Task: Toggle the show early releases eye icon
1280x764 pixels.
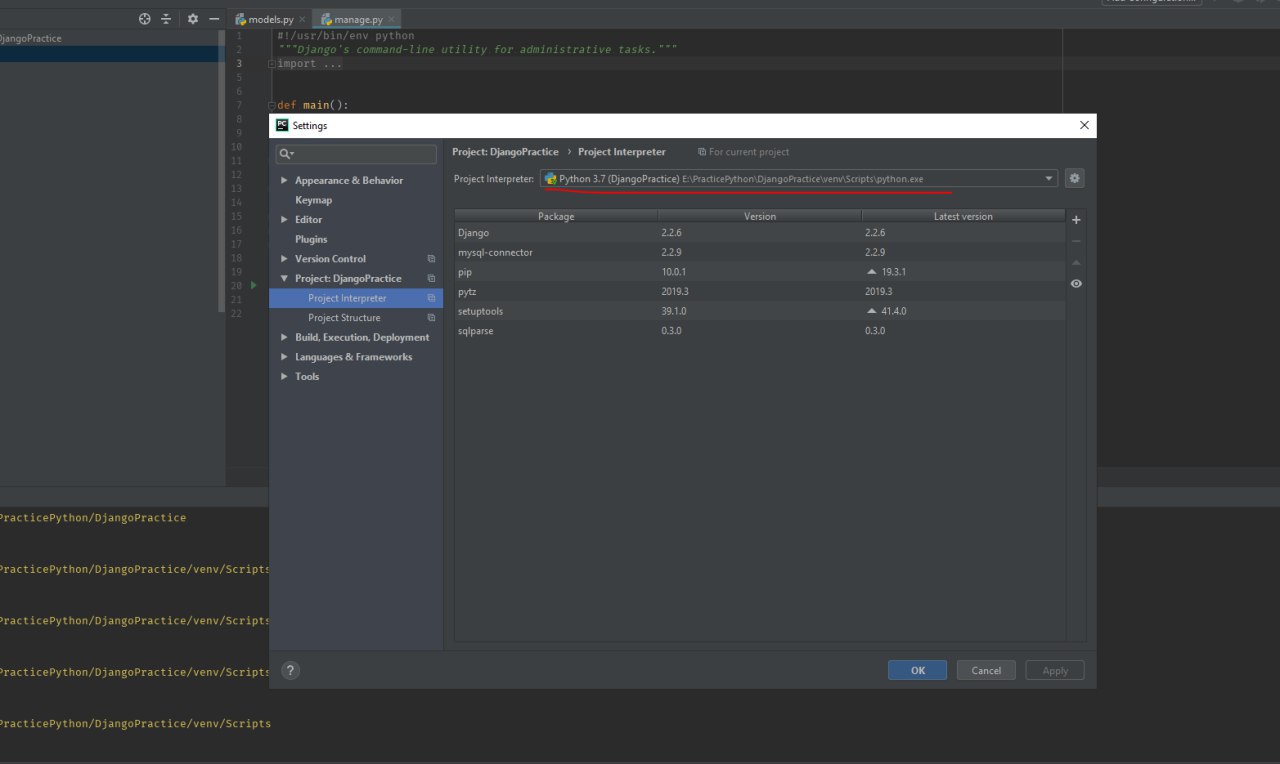Action: click(x=1076, y=284)
